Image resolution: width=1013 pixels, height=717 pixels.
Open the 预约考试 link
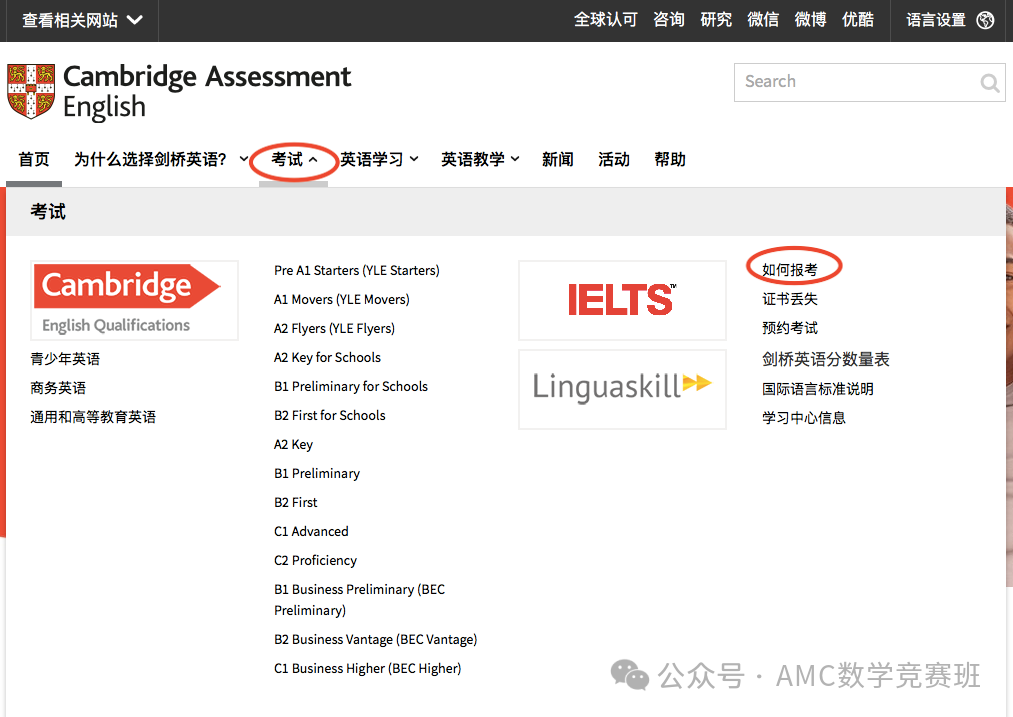click(789, 328)
